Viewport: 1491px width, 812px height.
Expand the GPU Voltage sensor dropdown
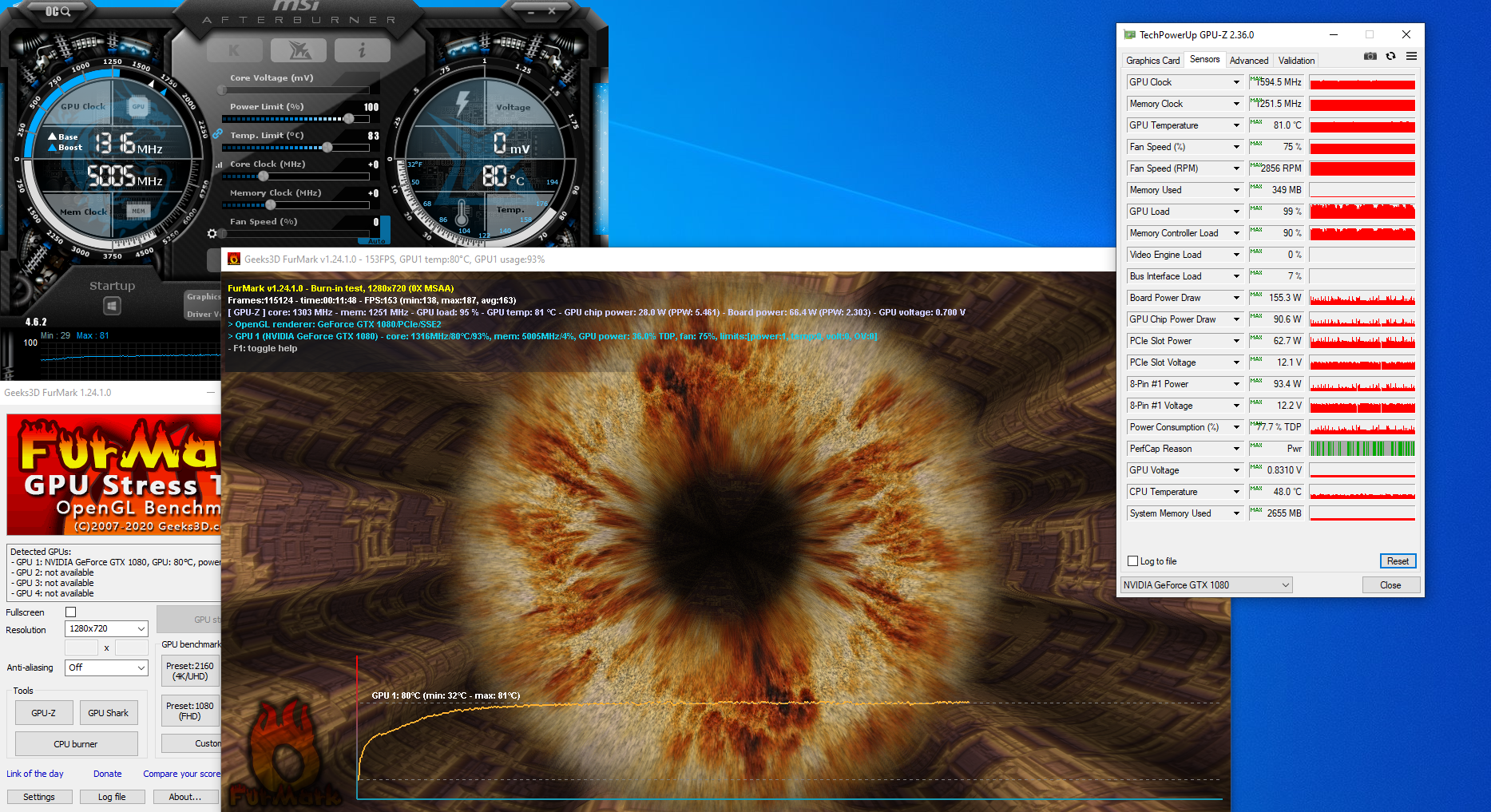click(x=1236, y=470)
